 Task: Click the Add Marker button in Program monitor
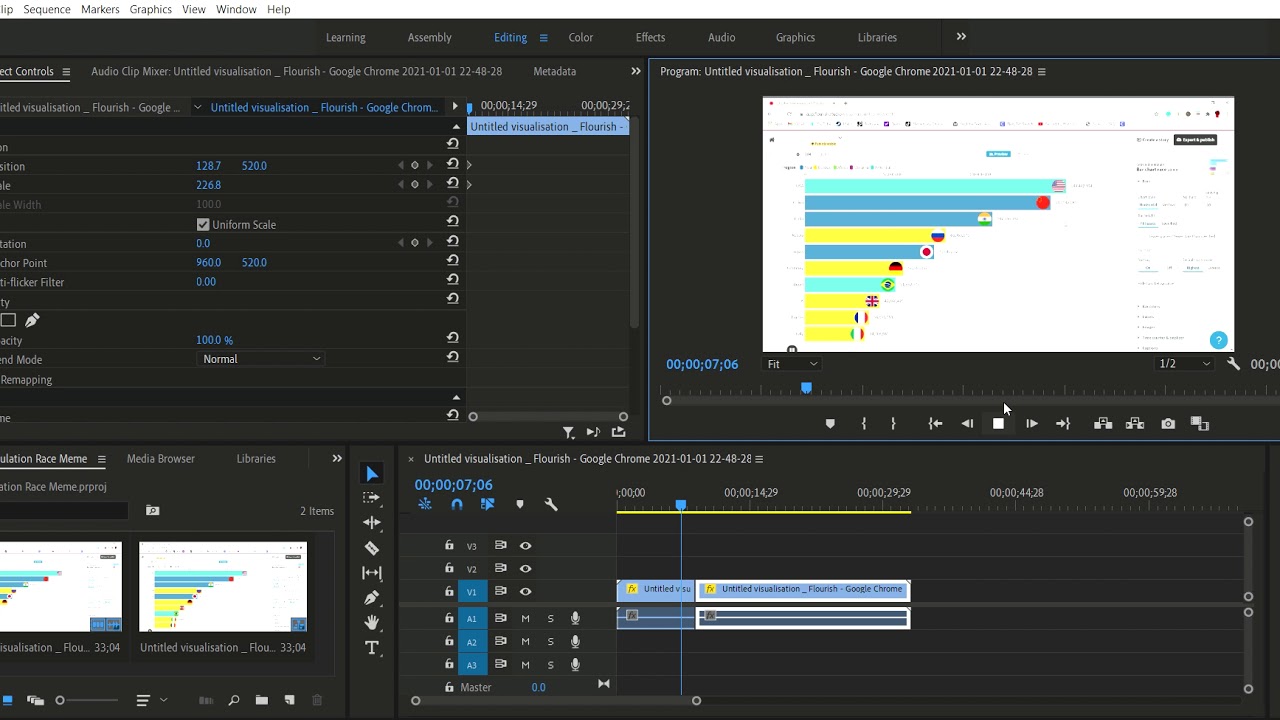[x=830, y=424]
